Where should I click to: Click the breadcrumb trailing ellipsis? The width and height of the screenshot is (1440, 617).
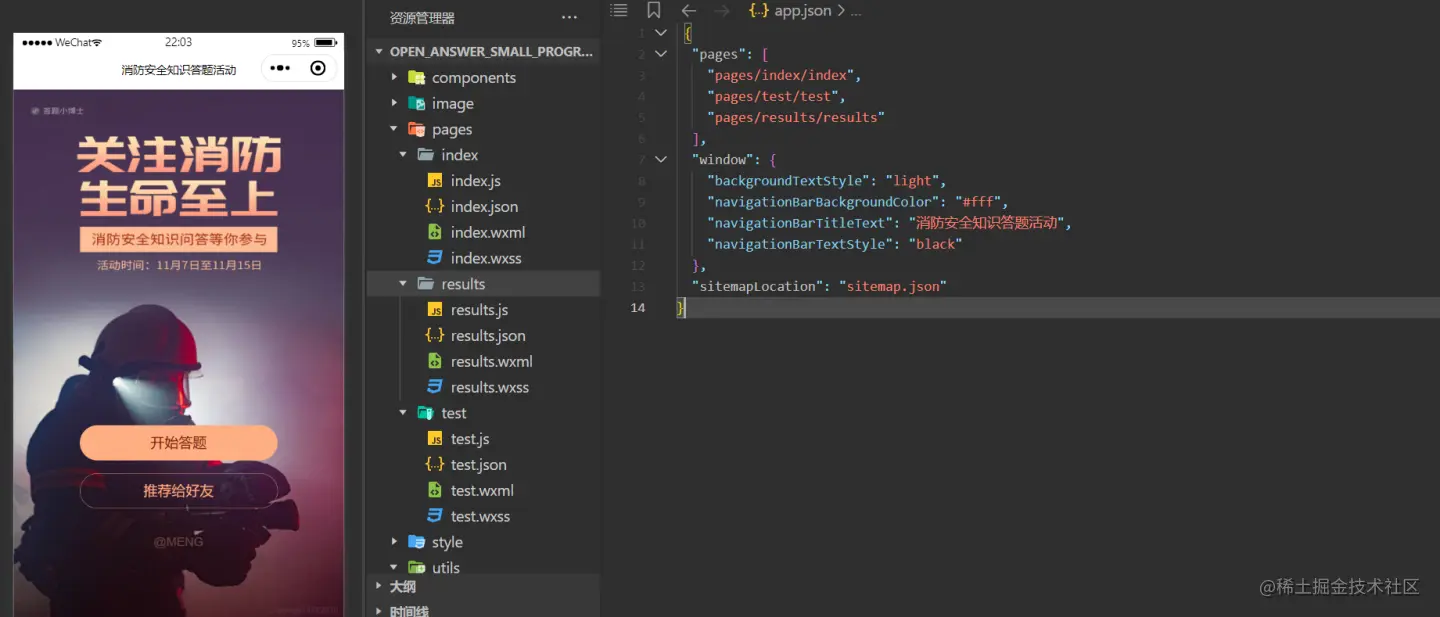(856, 11)
